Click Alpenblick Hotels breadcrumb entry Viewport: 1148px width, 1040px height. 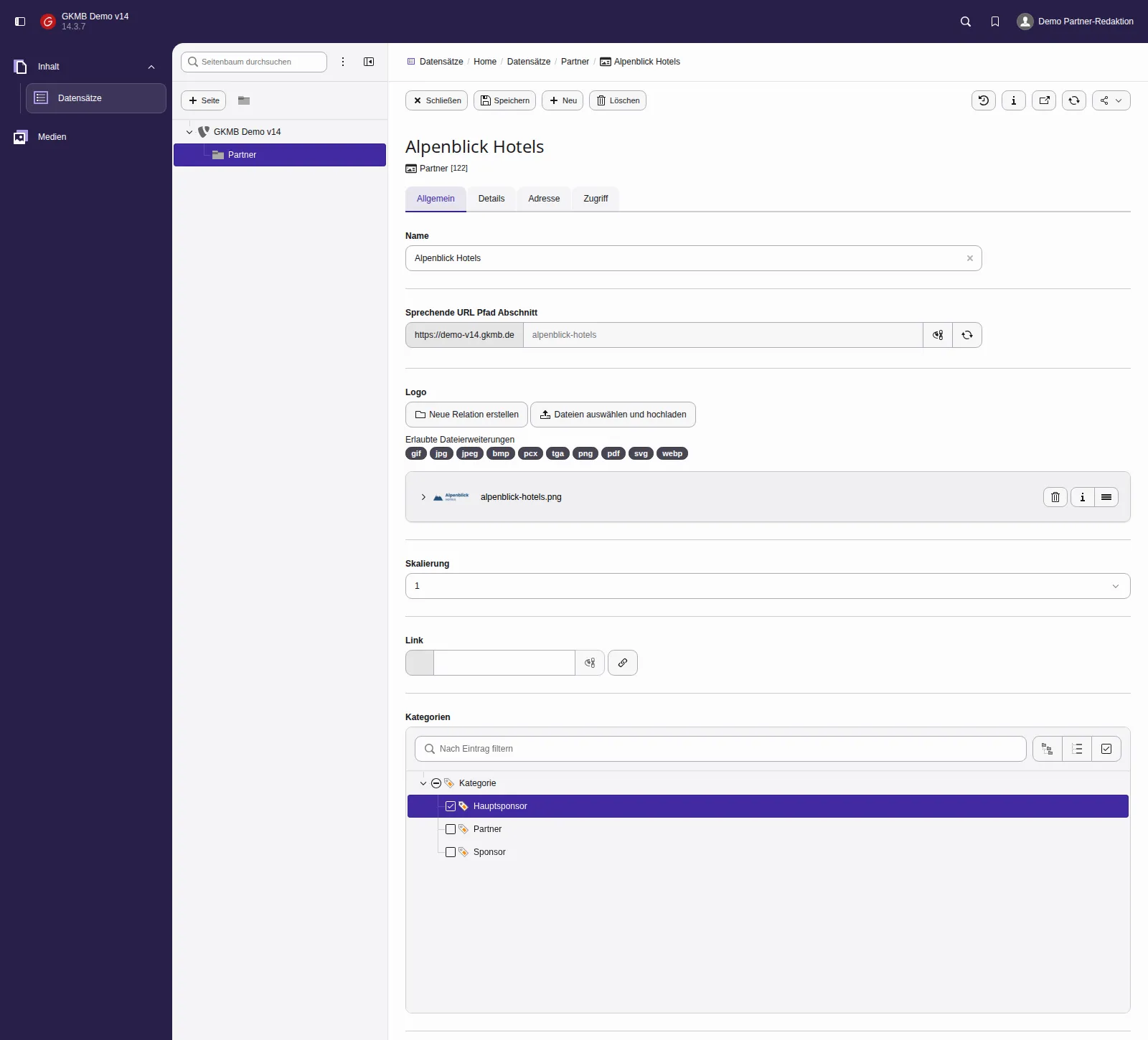pyautogui.click(x=640, y=62)
